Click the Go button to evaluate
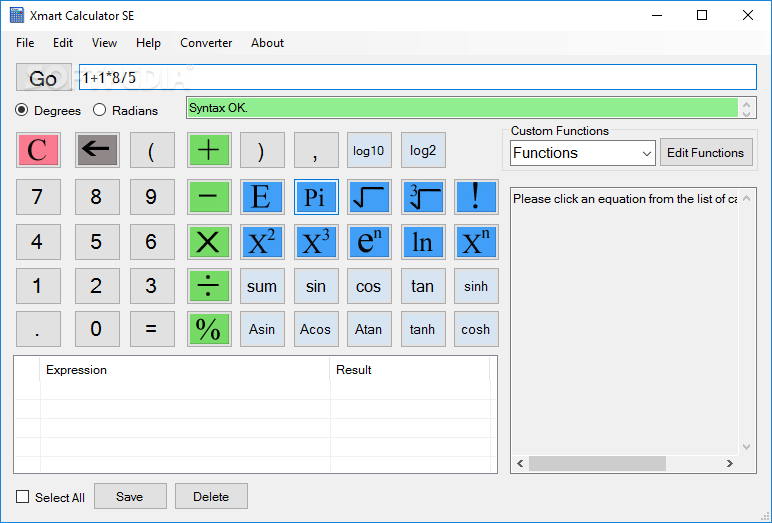 tap(44, 77)
